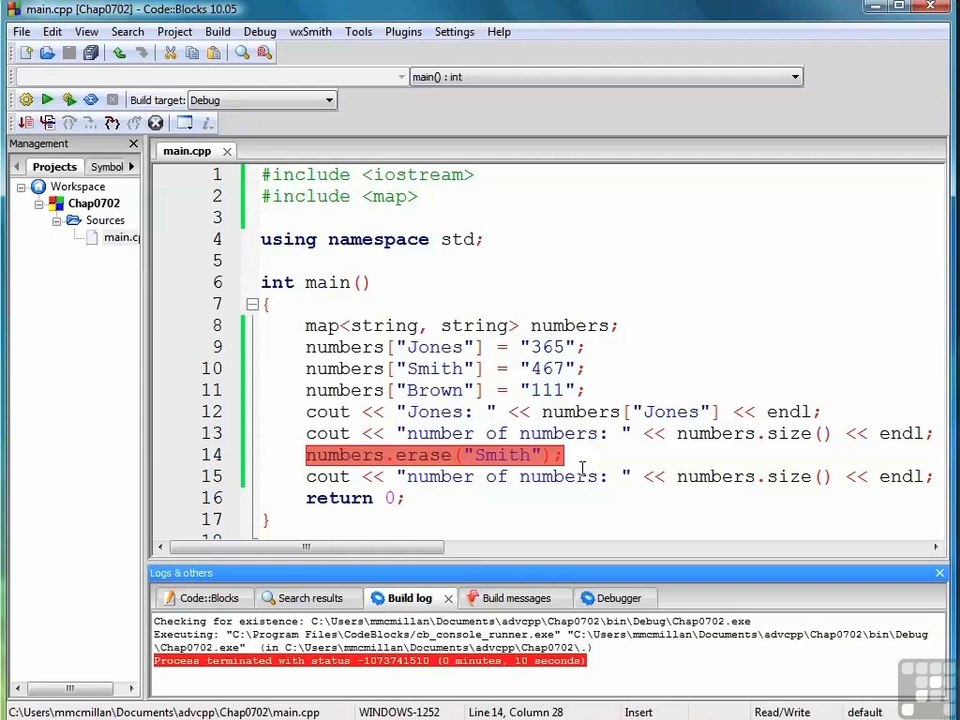
Task: Start debugging with the Debug/Continue icon
Action: (26, 123)
